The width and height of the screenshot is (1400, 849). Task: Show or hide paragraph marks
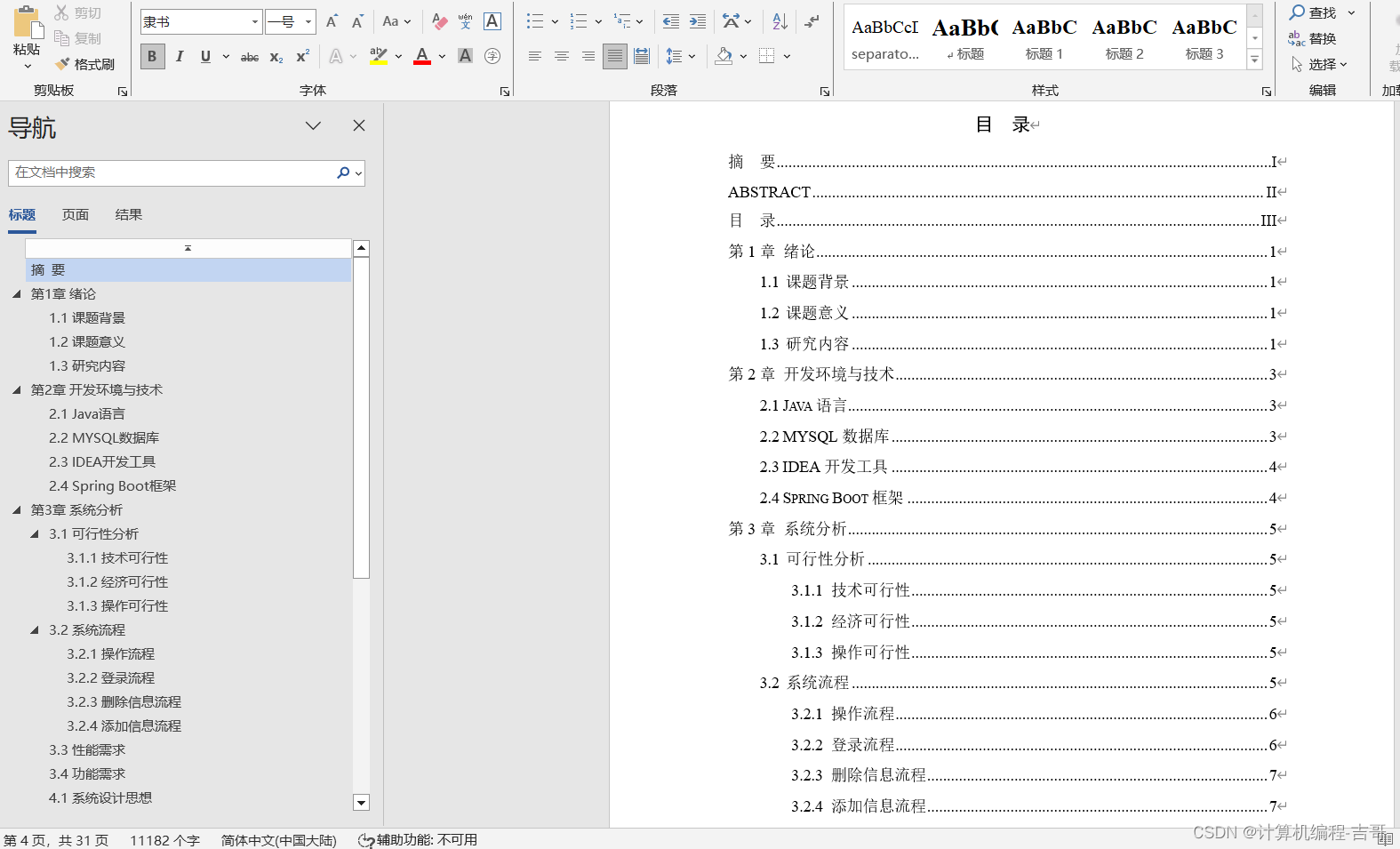point(812,21)
